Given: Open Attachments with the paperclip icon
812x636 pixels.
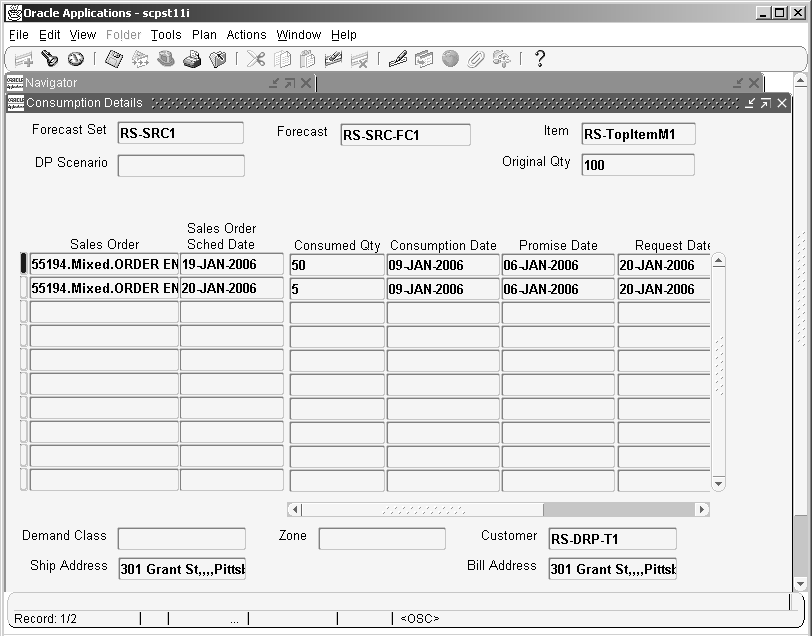Looking at the screenshot, I should click(475, 59).
